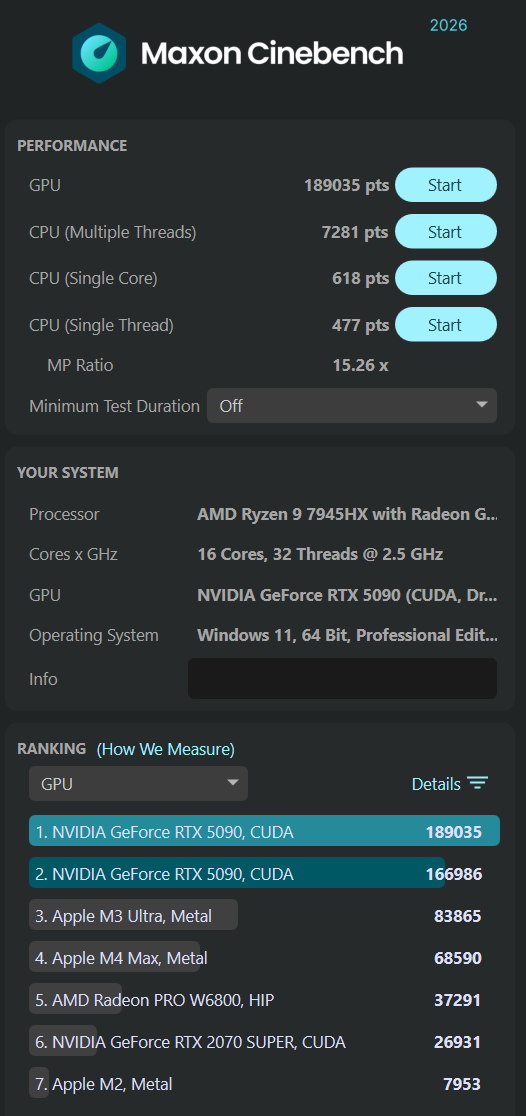Click the Cinebench gauge logo icon
This screenshot has width=526, height=1116.
point(99,53)
